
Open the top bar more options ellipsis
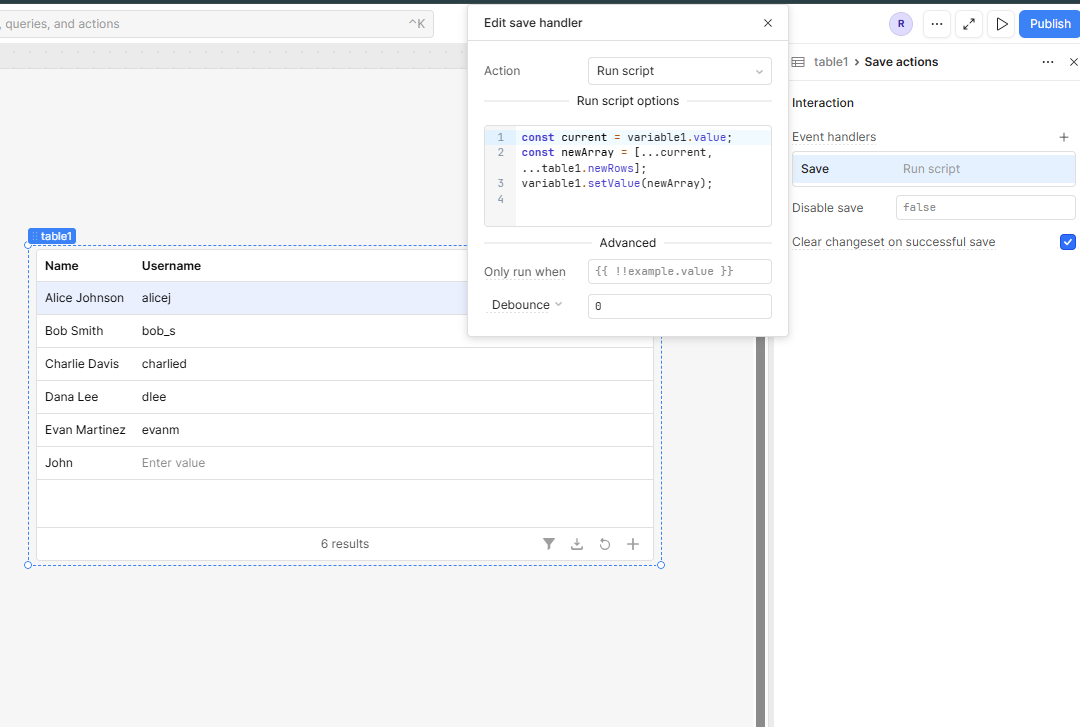point(937,24)
